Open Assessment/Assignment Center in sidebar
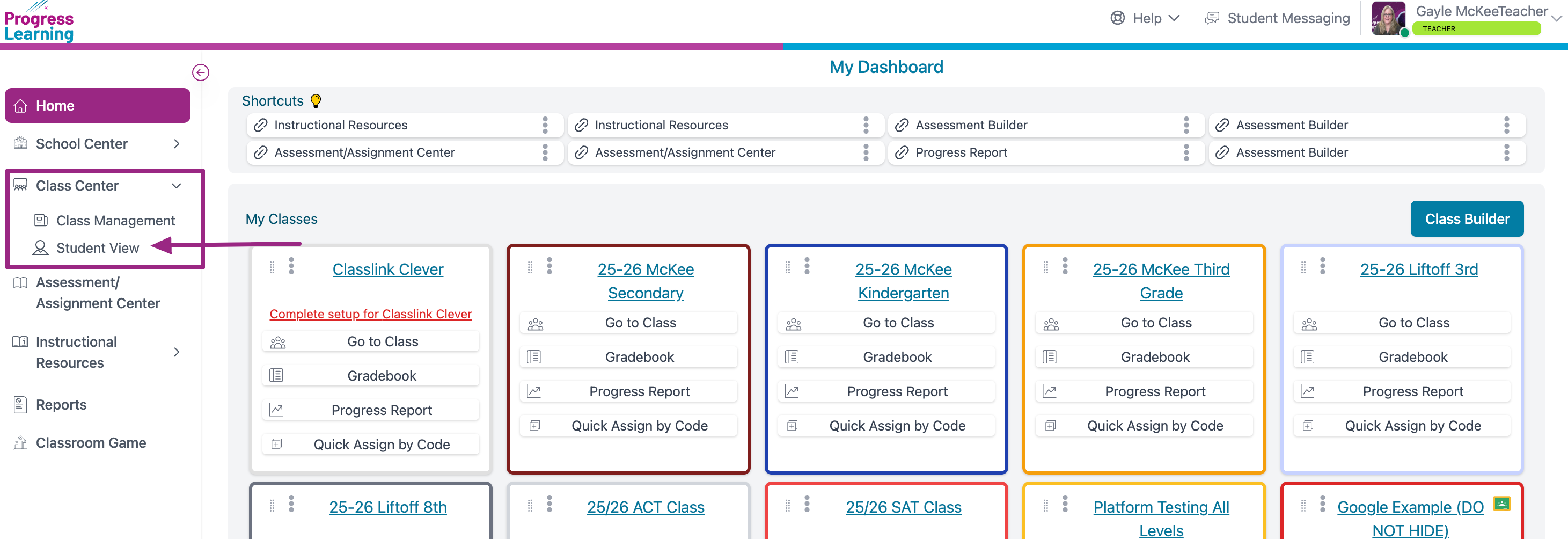The image size is (1568, 539). click(97, 293)
